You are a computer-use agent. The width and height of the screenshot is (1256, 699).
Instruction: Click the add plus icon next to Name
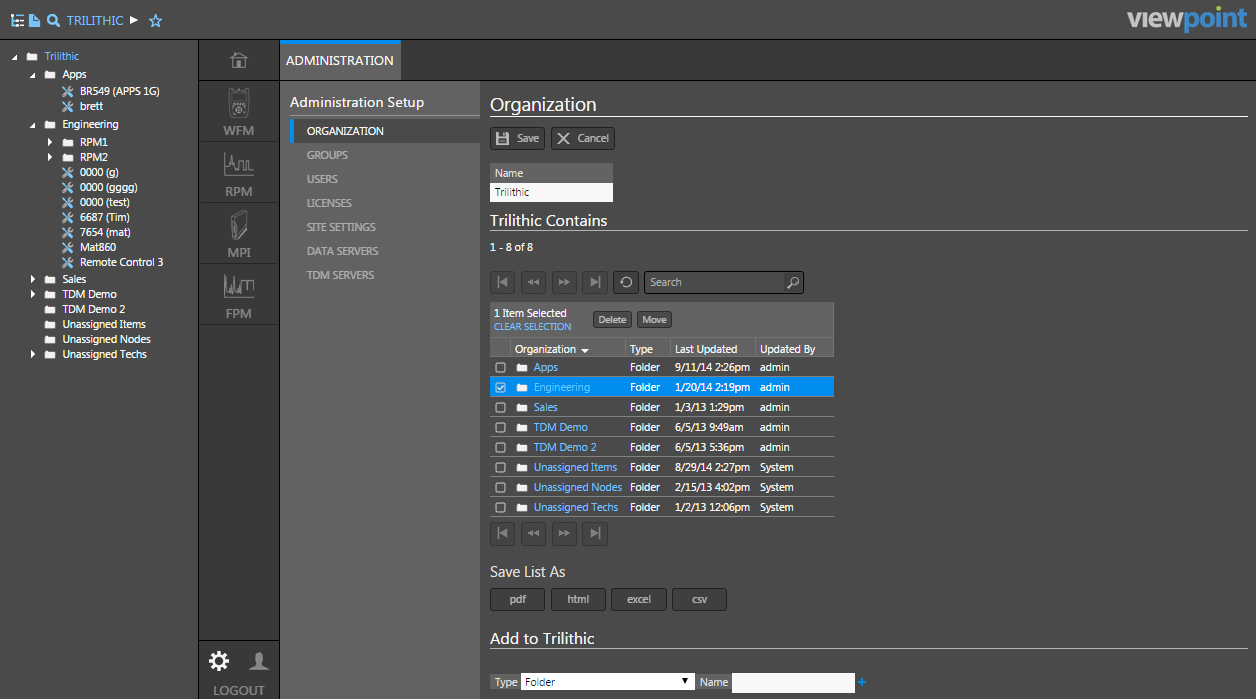pos(862,682)
